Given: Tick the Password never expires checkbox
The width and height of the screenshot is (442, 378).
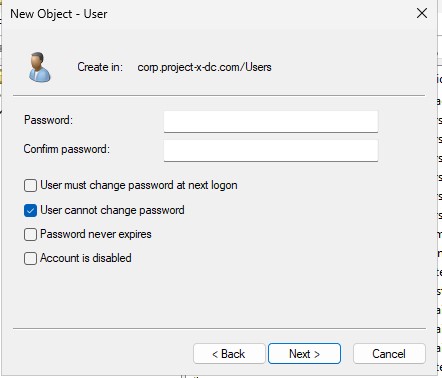Looking at the screenshot, I should (x=30, y=234).
